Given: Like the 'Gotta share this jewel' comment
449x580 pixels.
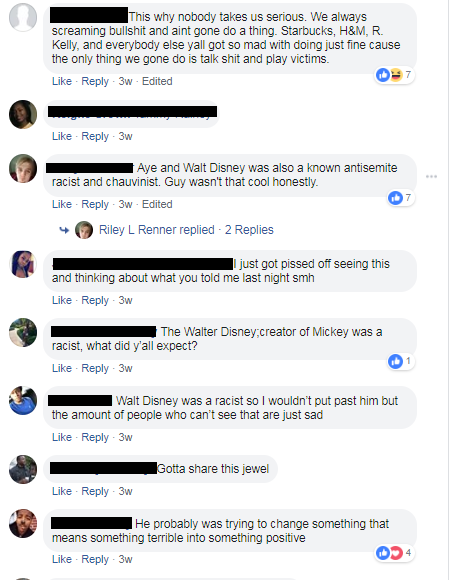Looking at the screenshot, I should click(62, 491).
